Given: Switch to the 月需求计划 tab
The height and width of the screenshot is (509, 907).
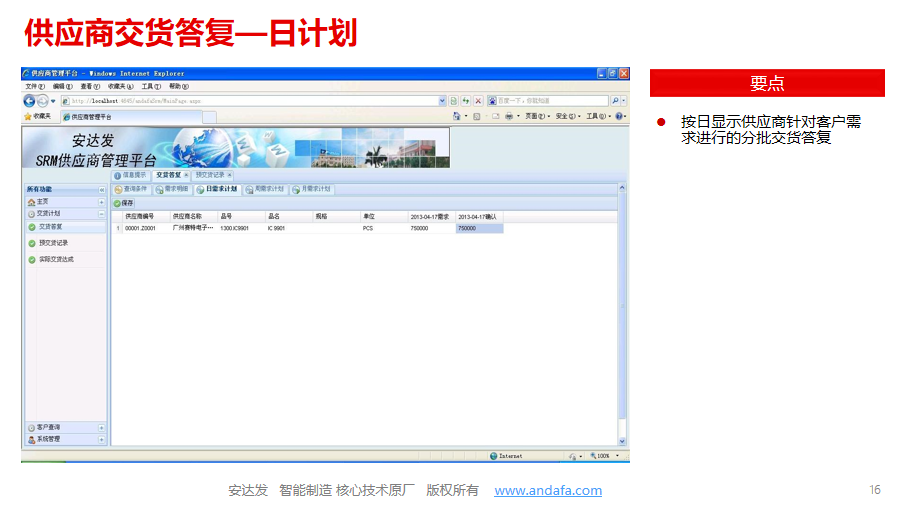Looking at the screenshot, I should click(312, 189).
